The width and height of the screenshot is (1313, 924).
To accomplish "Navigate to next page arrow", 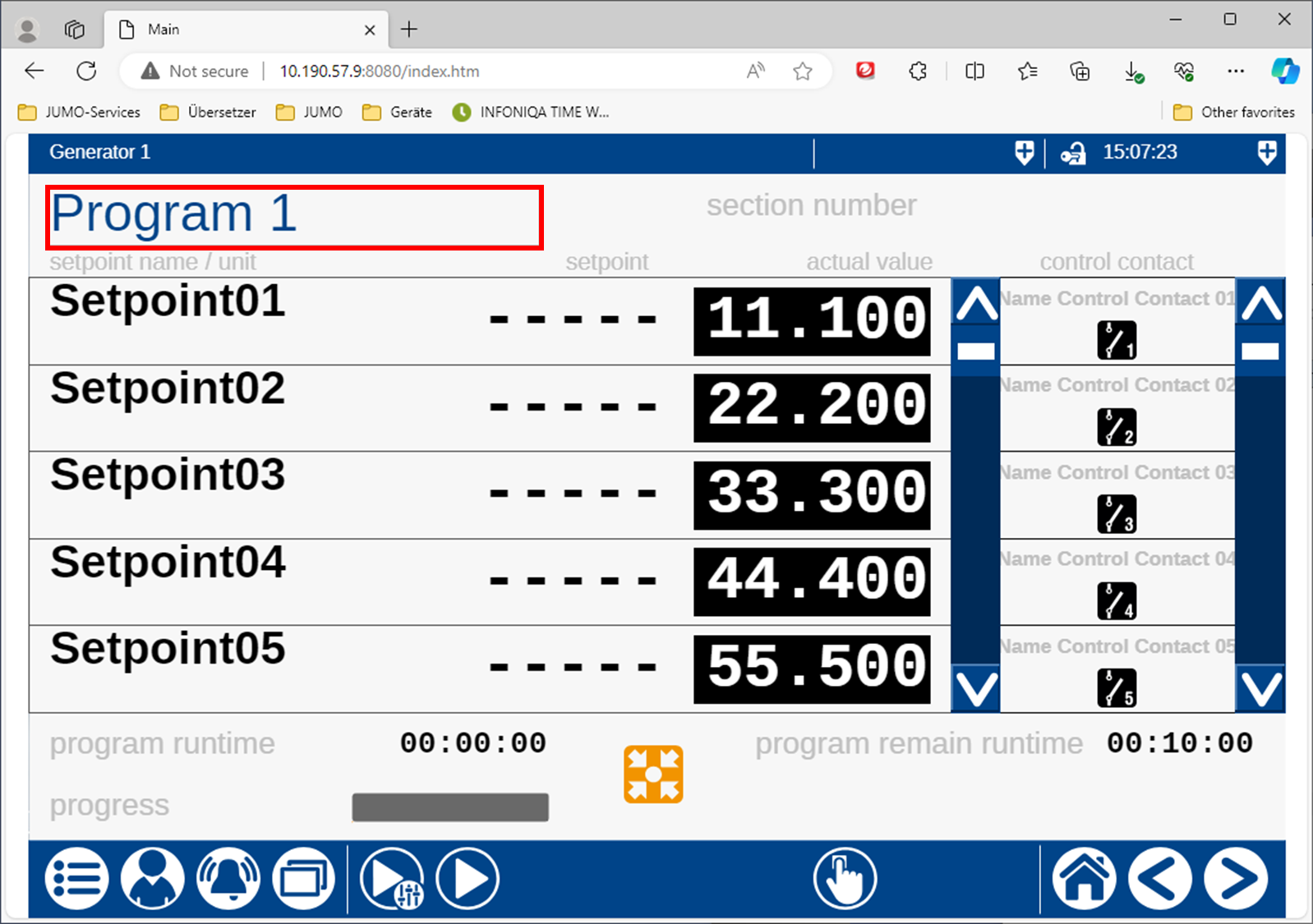I will [1236, 879].
